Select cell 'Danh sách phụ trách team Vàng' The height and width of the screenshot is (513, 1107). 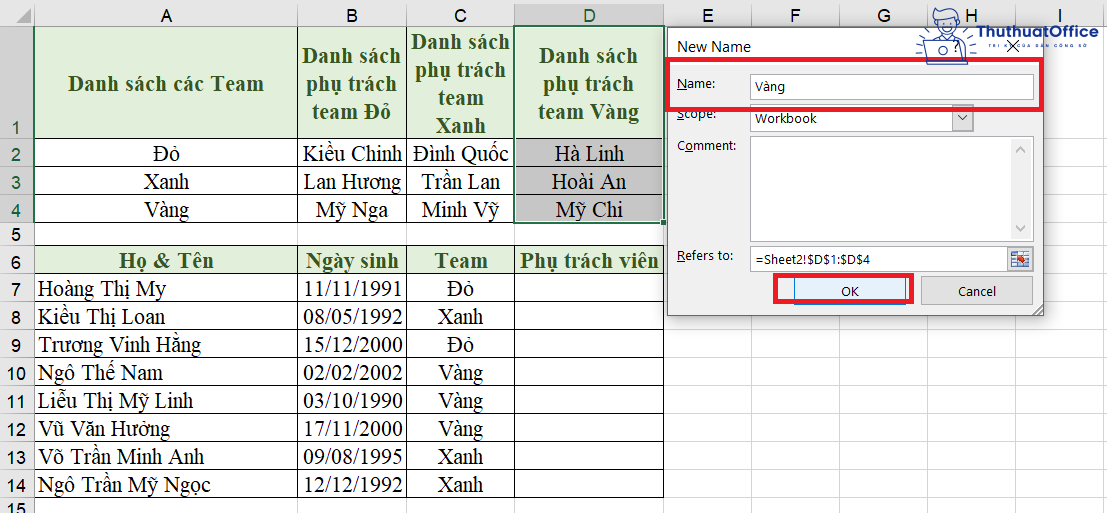589,83
